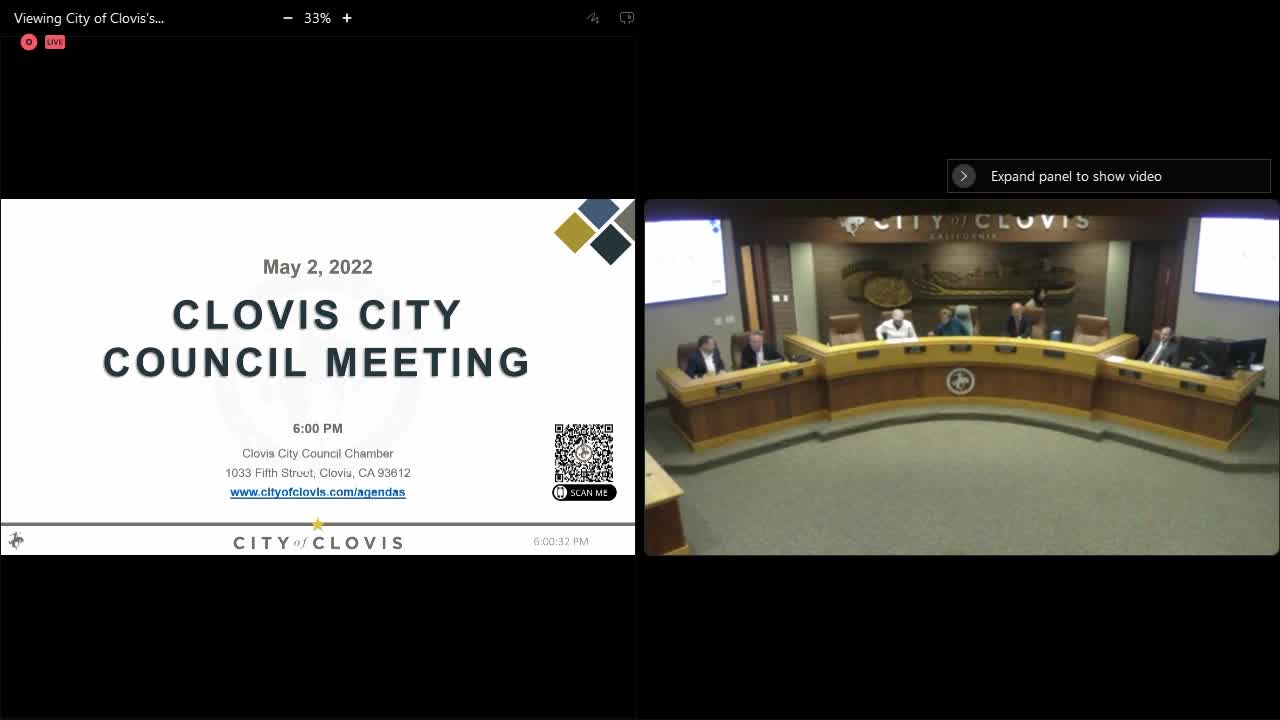
Task: Click the 'CLOVIS CITY COUNCIL MEETING' heading
Action: 317,338
